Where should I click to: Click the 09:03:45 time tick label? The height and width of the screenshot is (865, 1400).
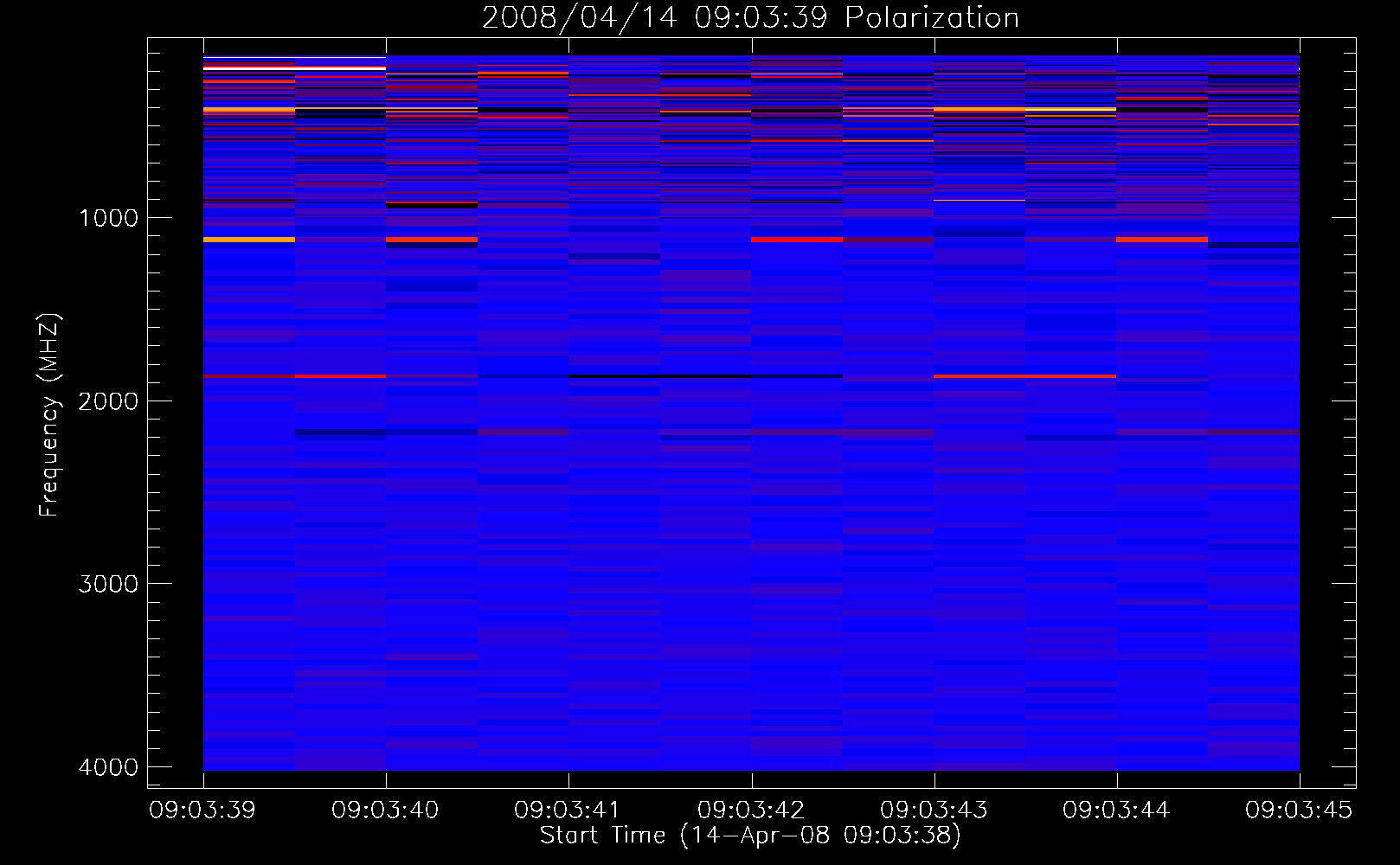click(1299, 811)
